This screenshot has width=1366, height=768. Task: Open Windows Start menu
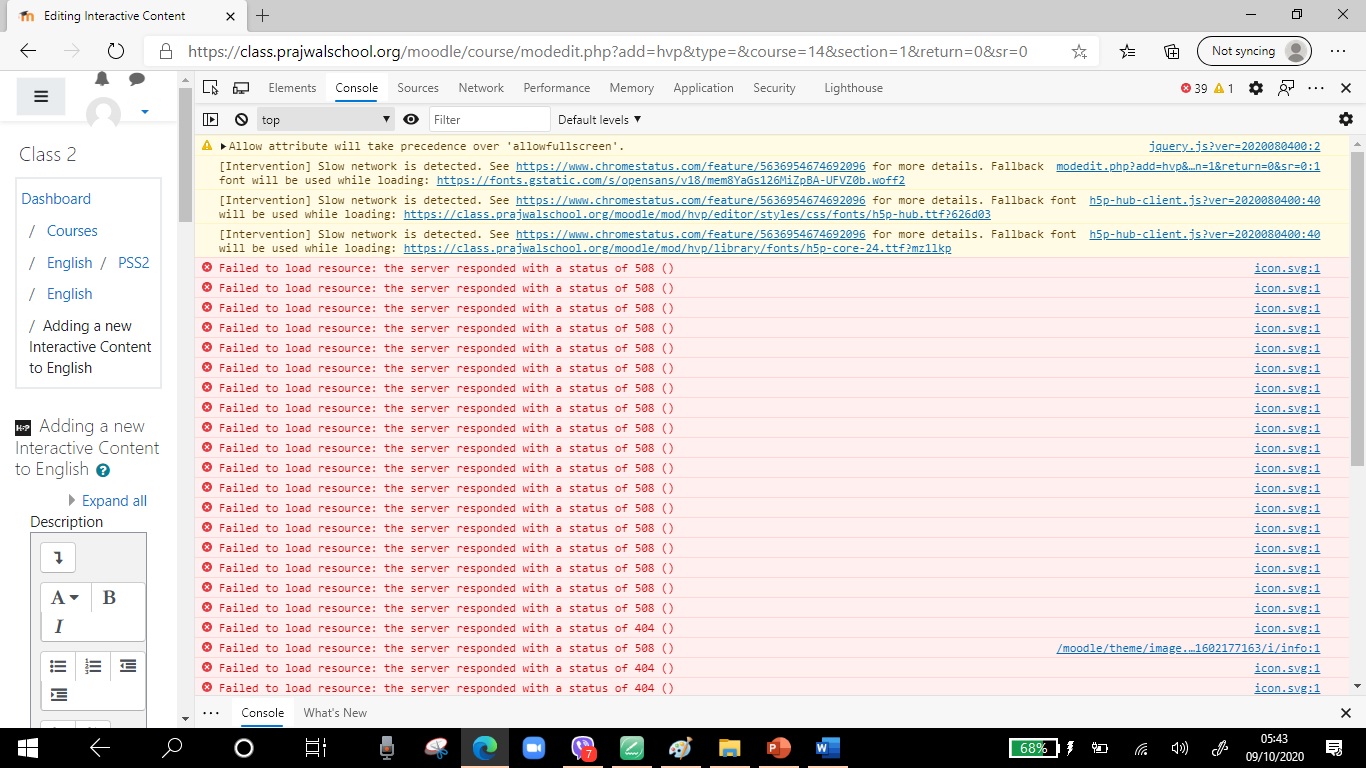point(27,748)
